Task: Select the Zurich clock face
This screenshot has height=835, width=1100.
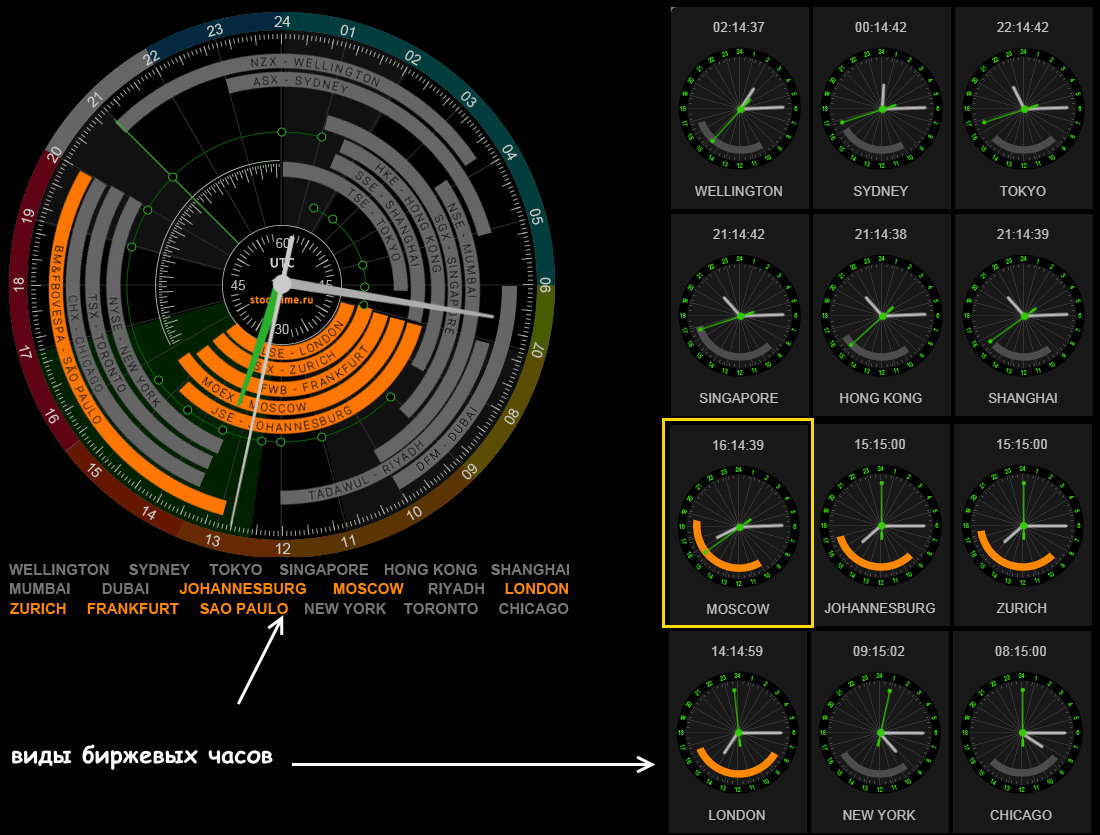Action: point(1023,526)
